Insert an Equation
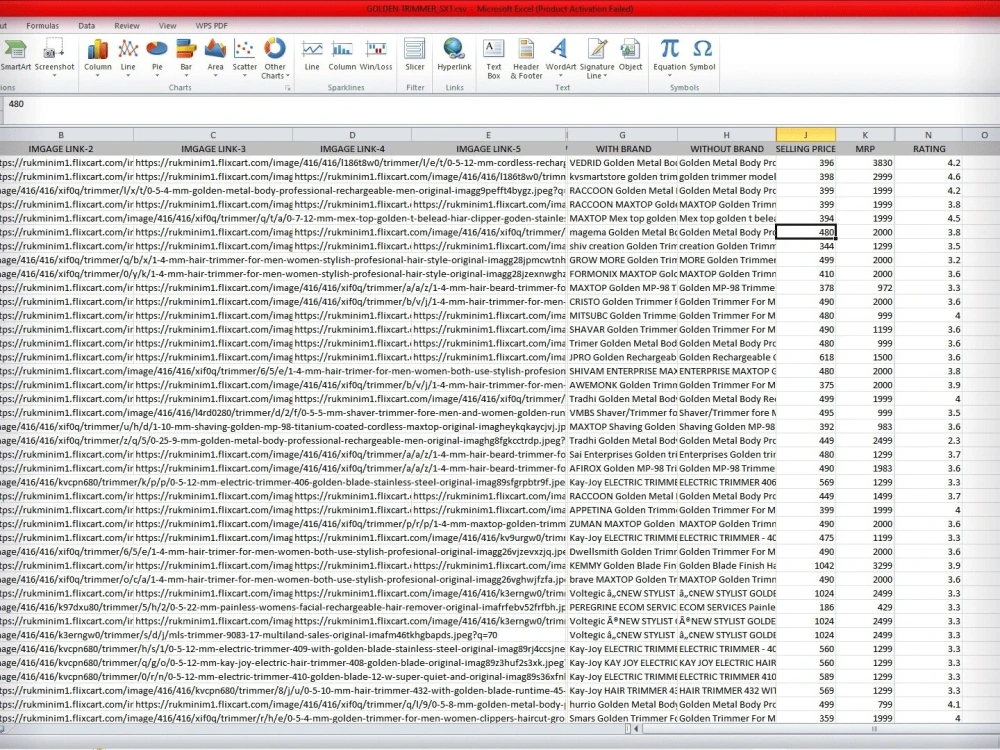Viewport: 1000px width, 750px height. click(x=670, y=55)
